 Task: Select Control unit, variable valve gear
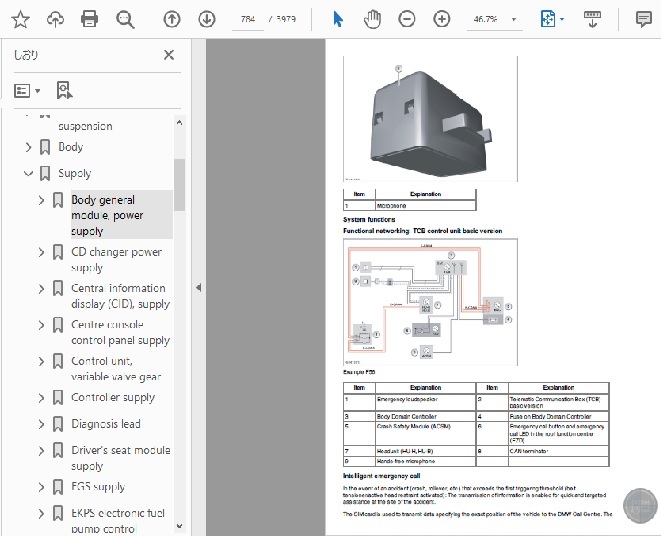click(x=117, y=368)
